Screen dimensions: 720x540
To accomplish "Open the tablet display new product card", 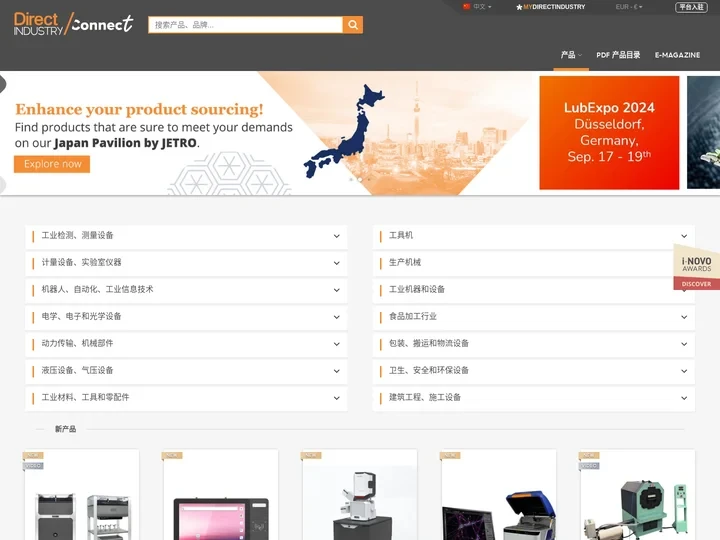I will pyautogui.click(x=220, y=495).
